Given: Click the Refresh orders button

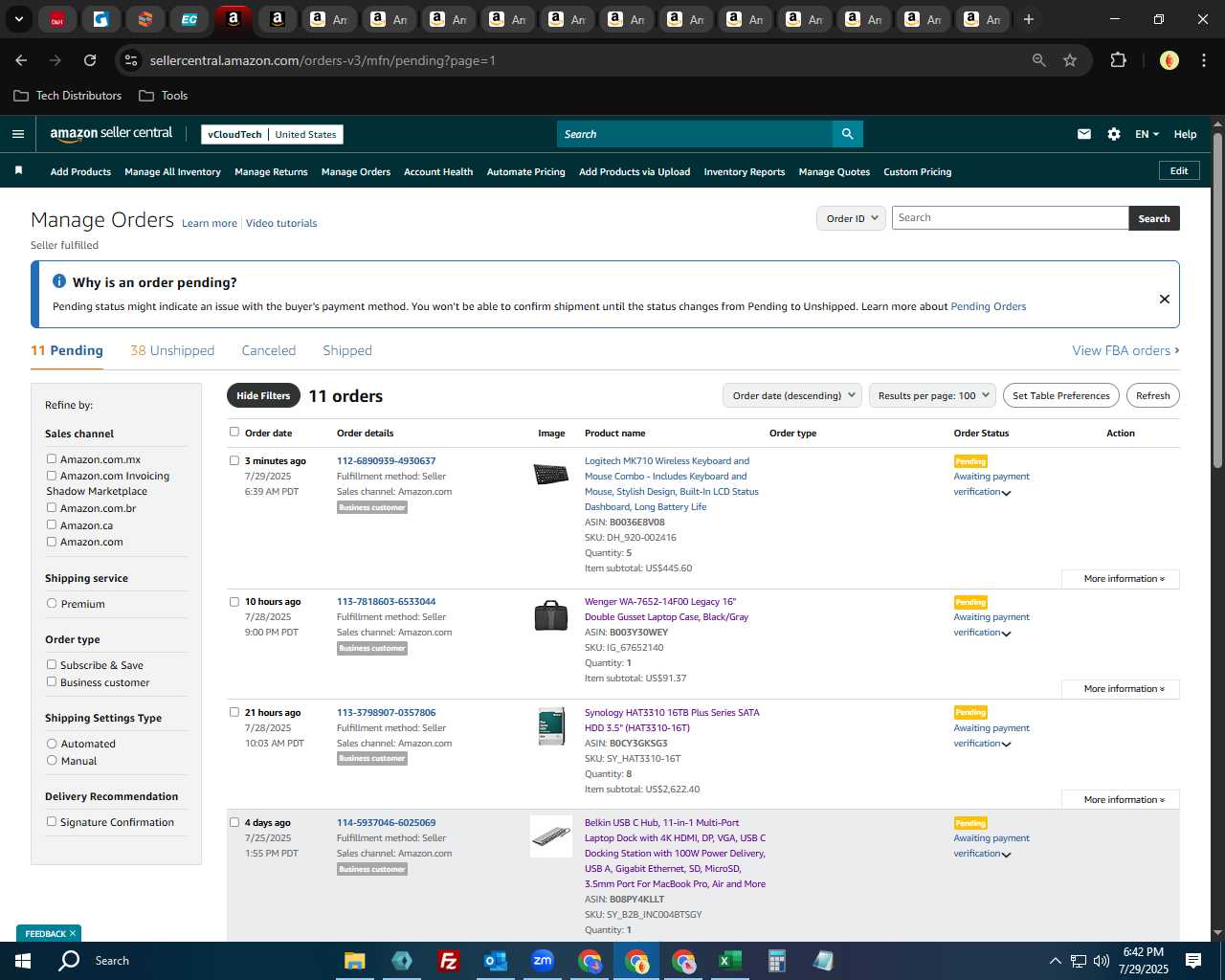Looking at the screenshot, I should coord(1152,395).
